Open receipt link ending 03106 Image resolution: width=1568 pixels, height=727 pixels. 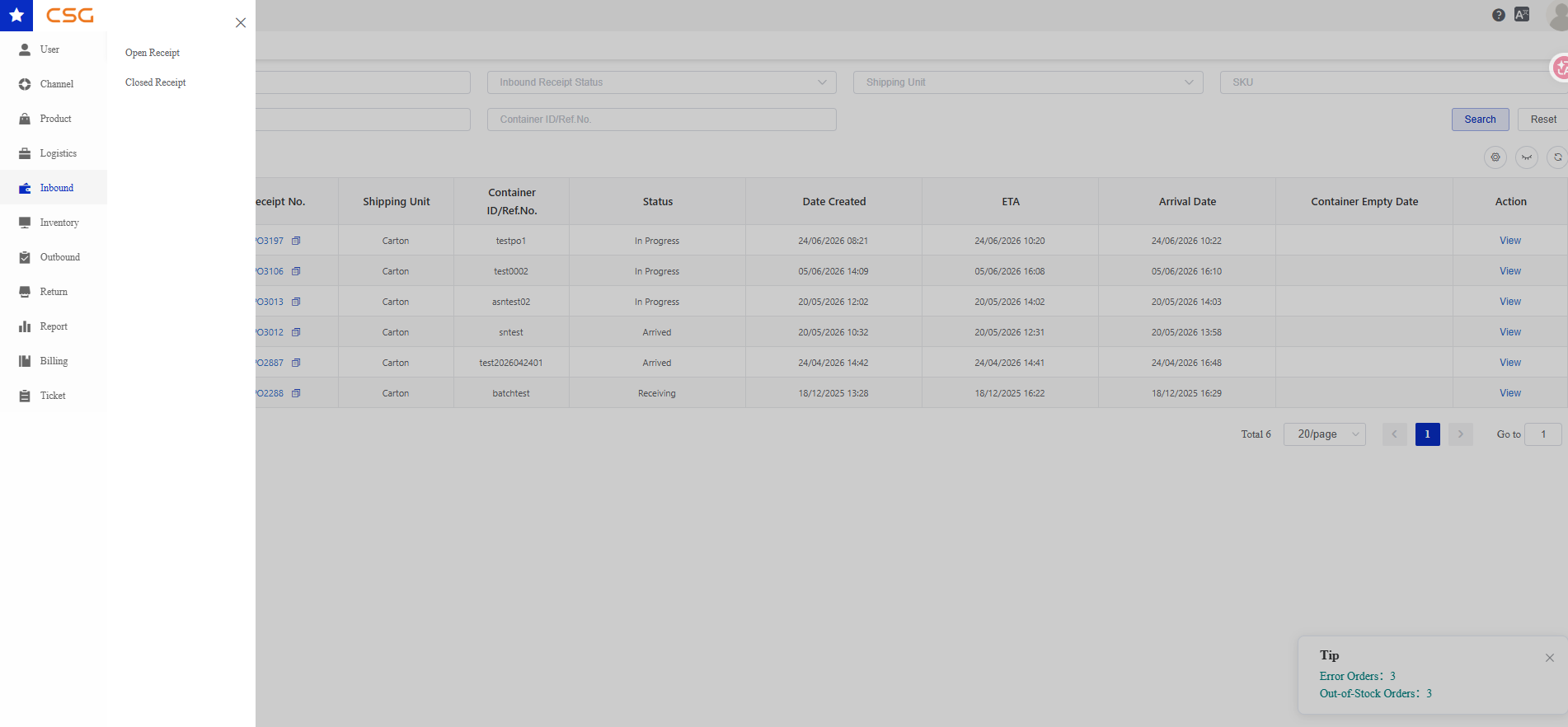point(270,271)
